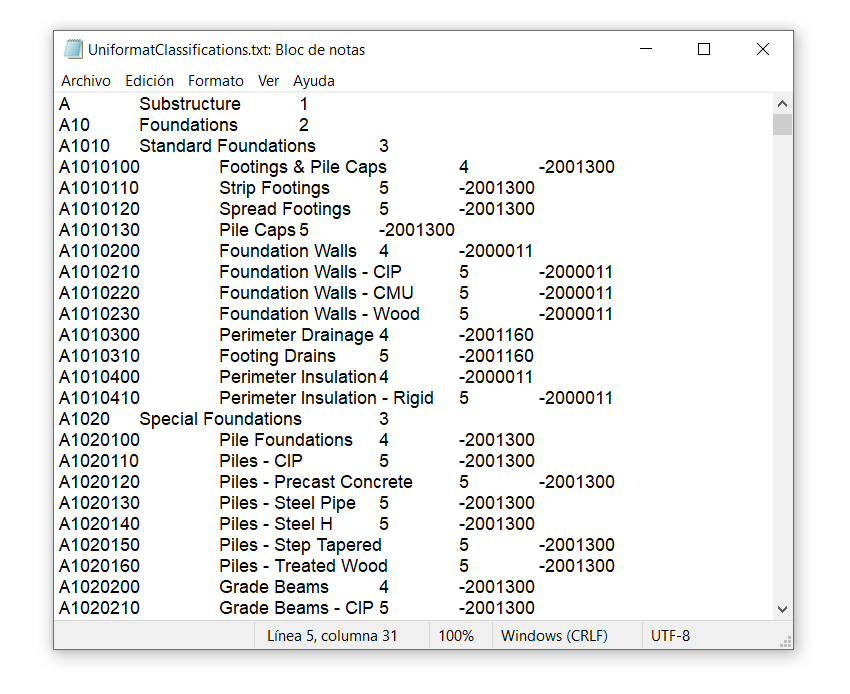Click Perimeter Insulation - Rigid text
Screen dimensions: 850x694
click(x=326, y=399)
